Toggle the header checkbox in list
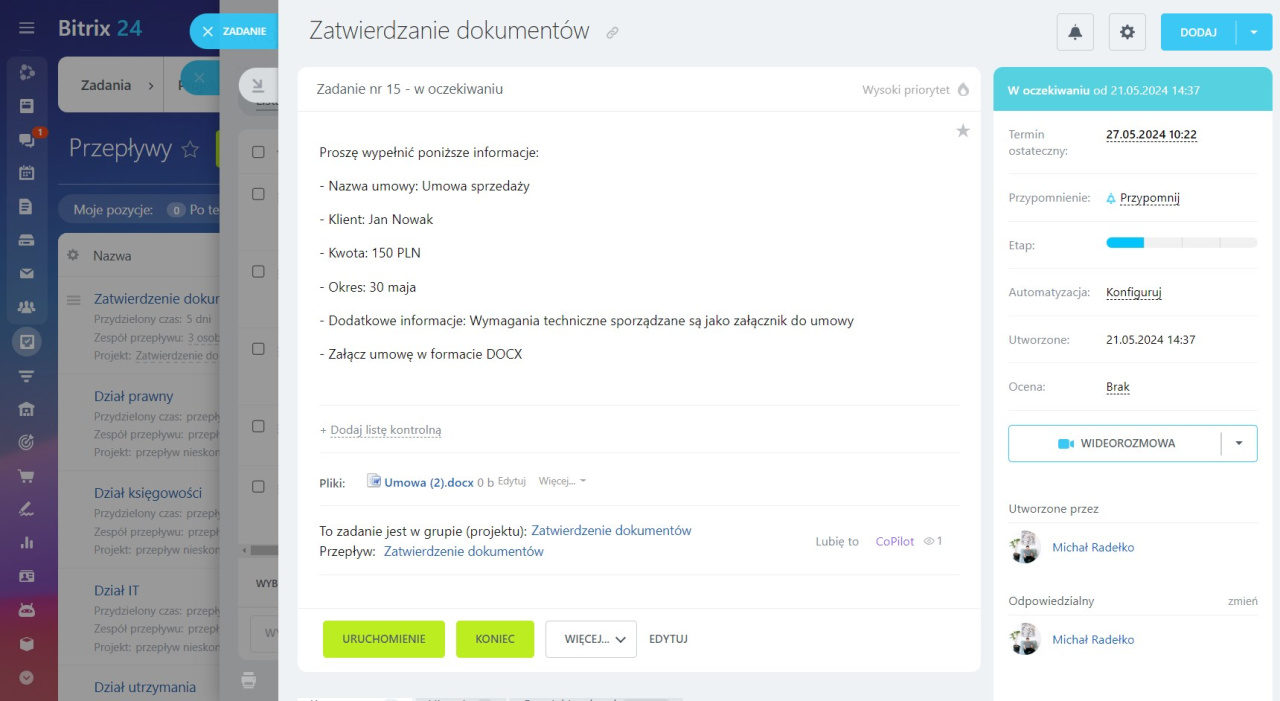 [x=258, y=152]
